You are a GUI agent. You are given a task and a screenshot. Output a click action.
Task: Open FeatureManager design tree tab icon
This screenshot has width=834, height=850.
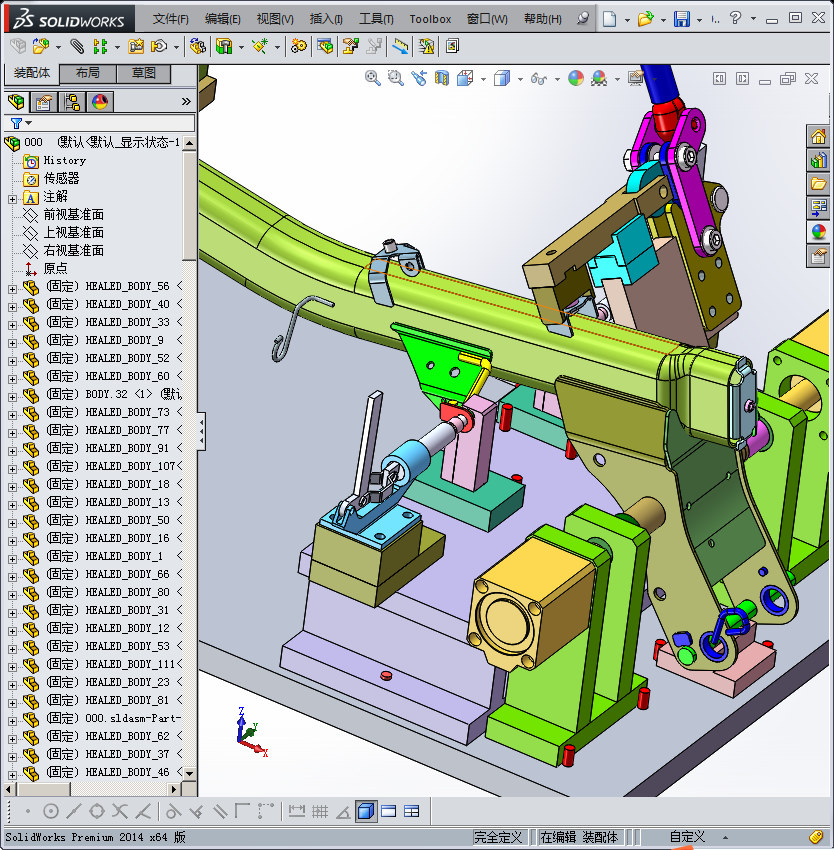point(16,102)
